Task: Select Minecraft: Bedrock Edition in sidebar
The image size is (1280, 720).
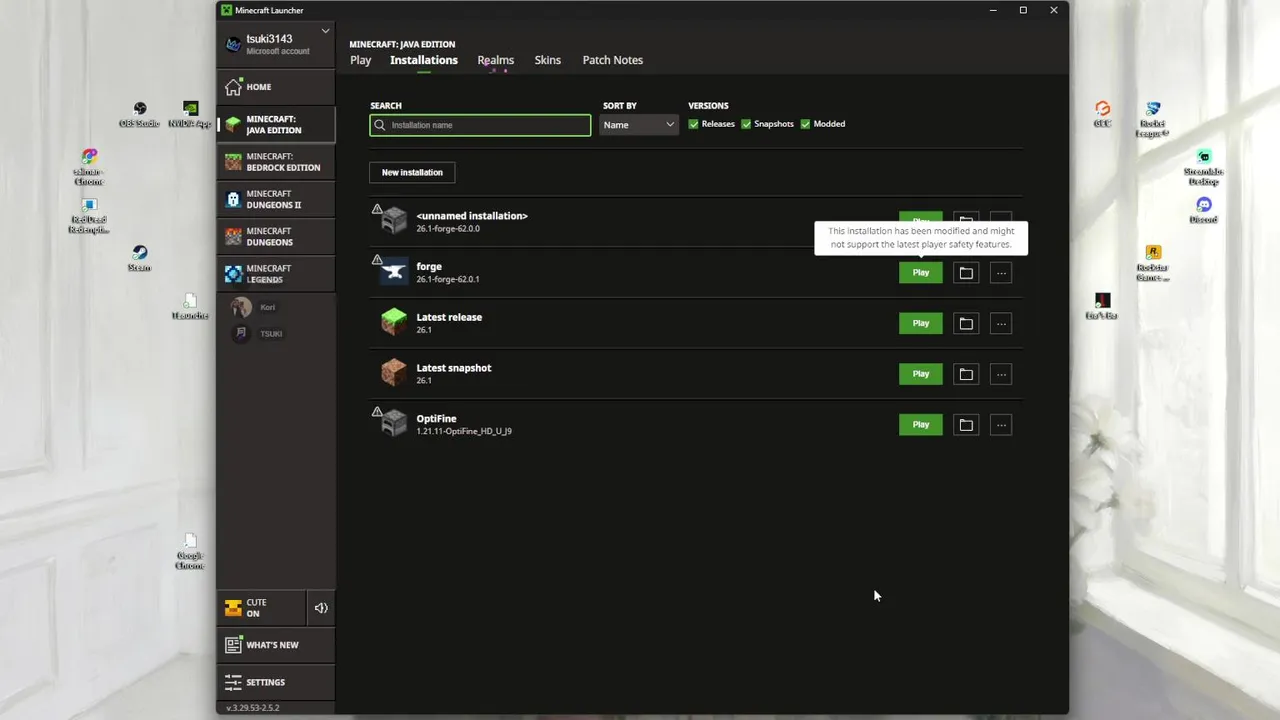Action: pyautogui.click(x=276, y=162)
